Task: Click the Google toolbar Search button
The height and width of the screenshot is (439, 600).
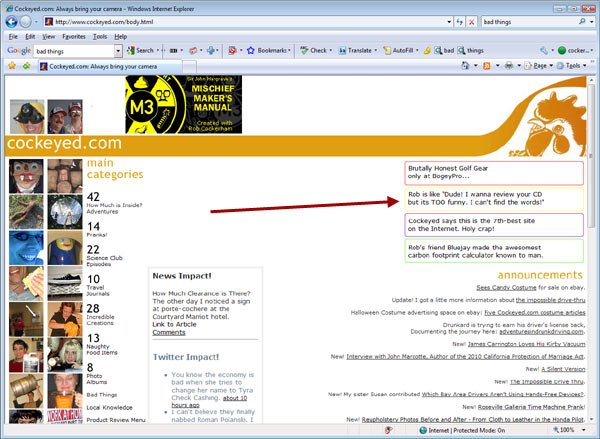Action: pos(140,50)
